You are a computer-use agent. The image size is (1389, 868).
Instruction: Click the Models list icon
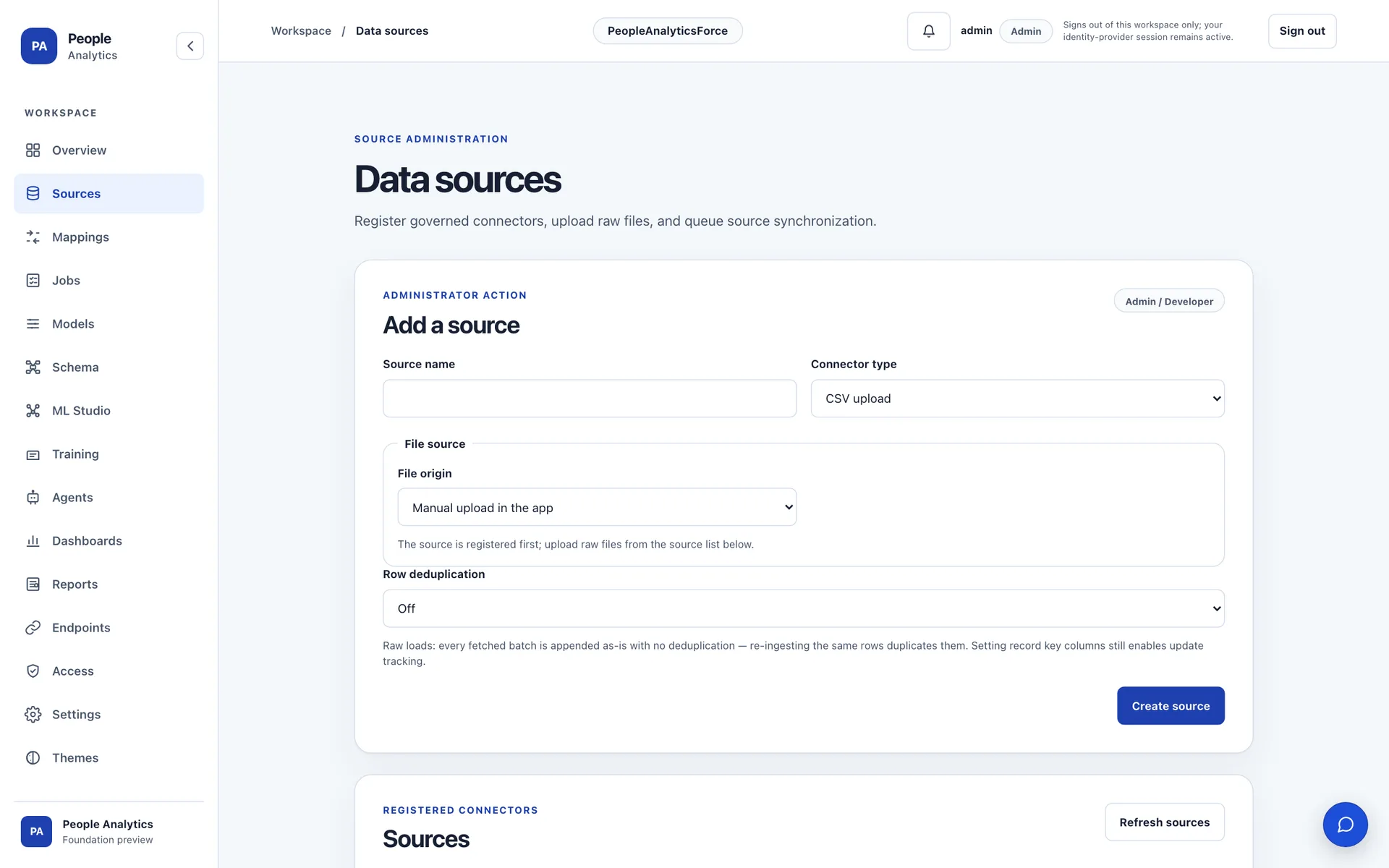[33, 324]
